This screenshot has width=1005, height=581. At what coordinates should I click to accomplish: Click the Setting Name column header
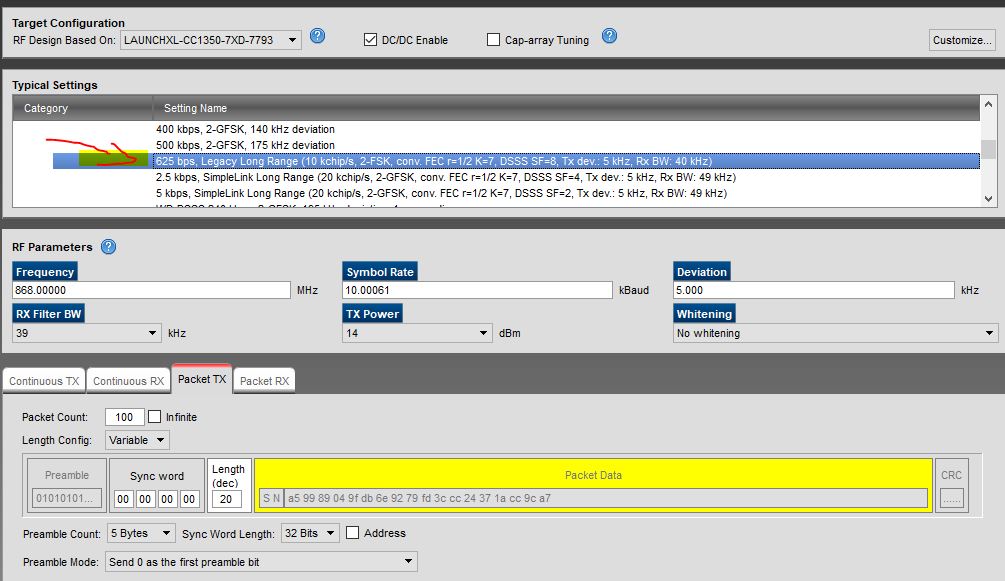[x=566, y=108]
